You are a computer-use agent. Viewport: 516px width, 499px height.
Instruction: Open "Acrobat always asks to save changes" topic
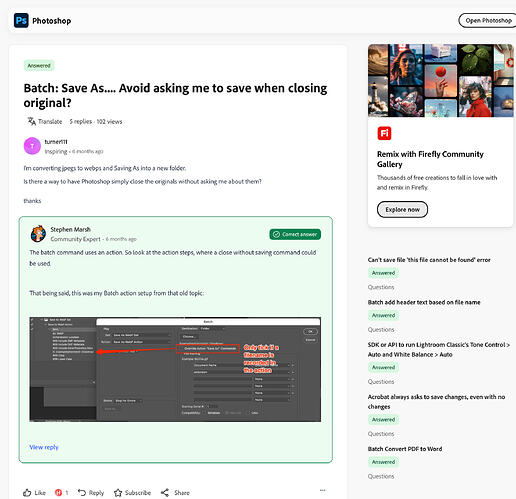[x=436, y=402]
